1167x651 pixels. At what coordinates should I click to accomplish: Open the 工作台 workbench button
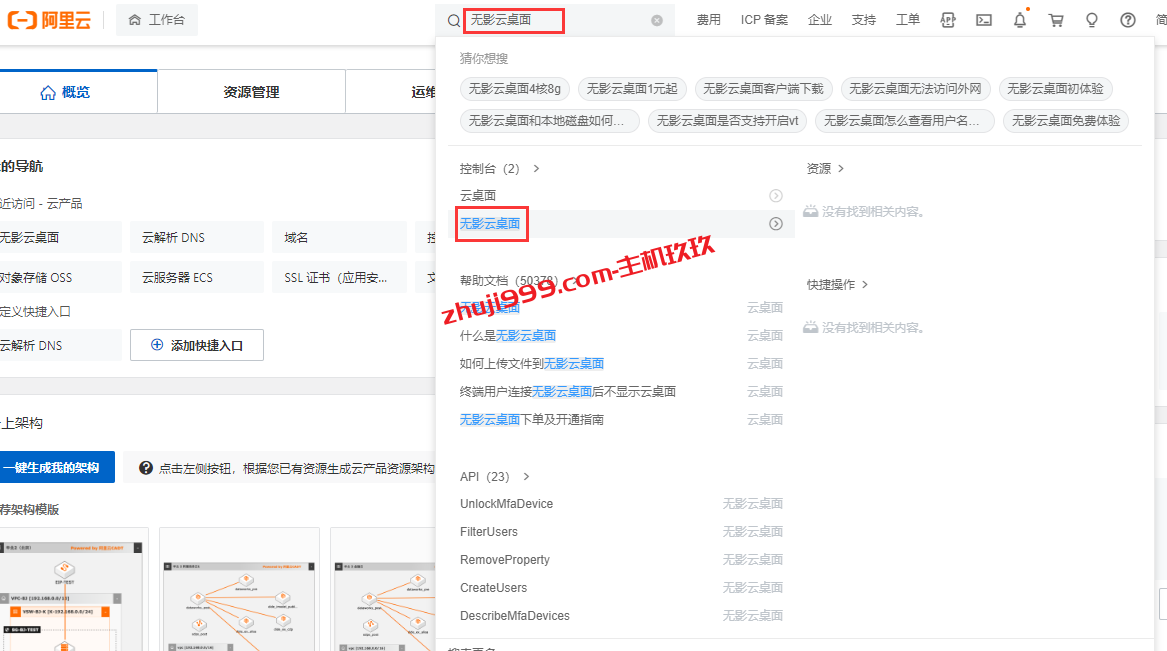157,20
